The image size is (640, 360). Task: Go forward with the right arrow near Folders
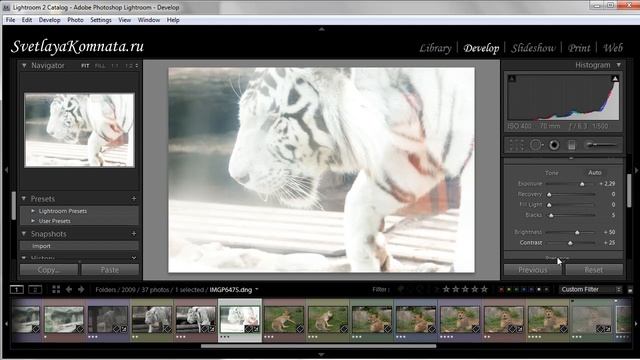[x=81, y=289]
